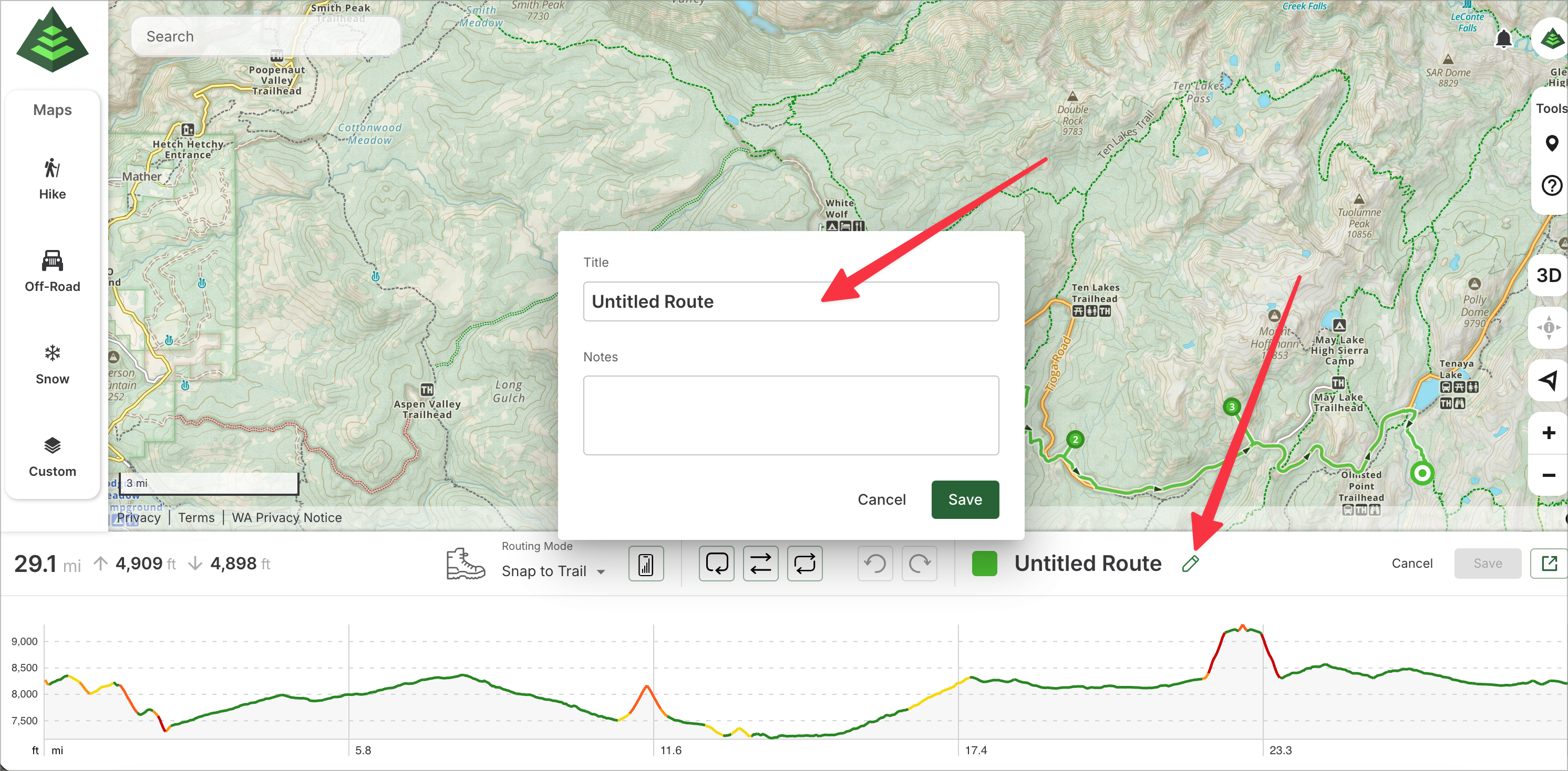Screen dimensions: 1568x771
Task: Click the green Save button in the dialog
Action: pyautogui.click(x=965, y=499)
